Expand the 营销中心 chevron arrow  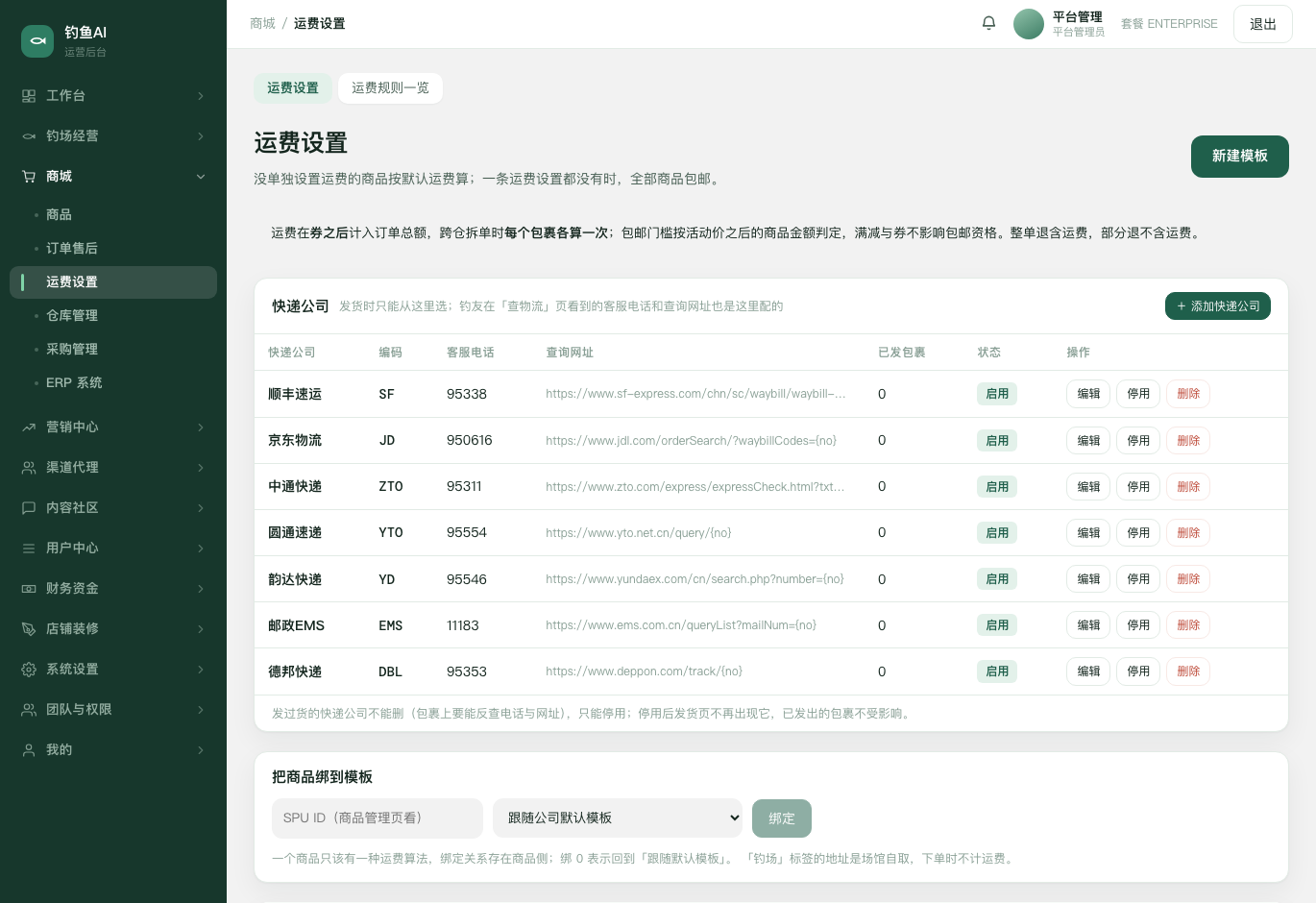pos(201,427)
